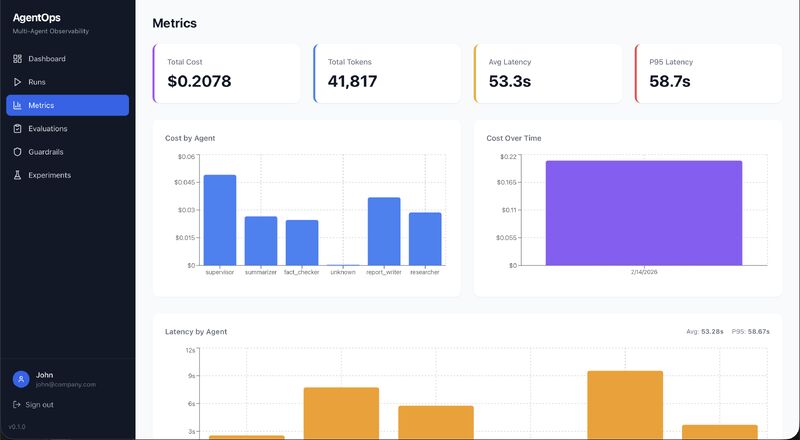Viewport: 800px width, 440px height.
Task: Select the Metrics menu item
Action: [x=67, y=105]
